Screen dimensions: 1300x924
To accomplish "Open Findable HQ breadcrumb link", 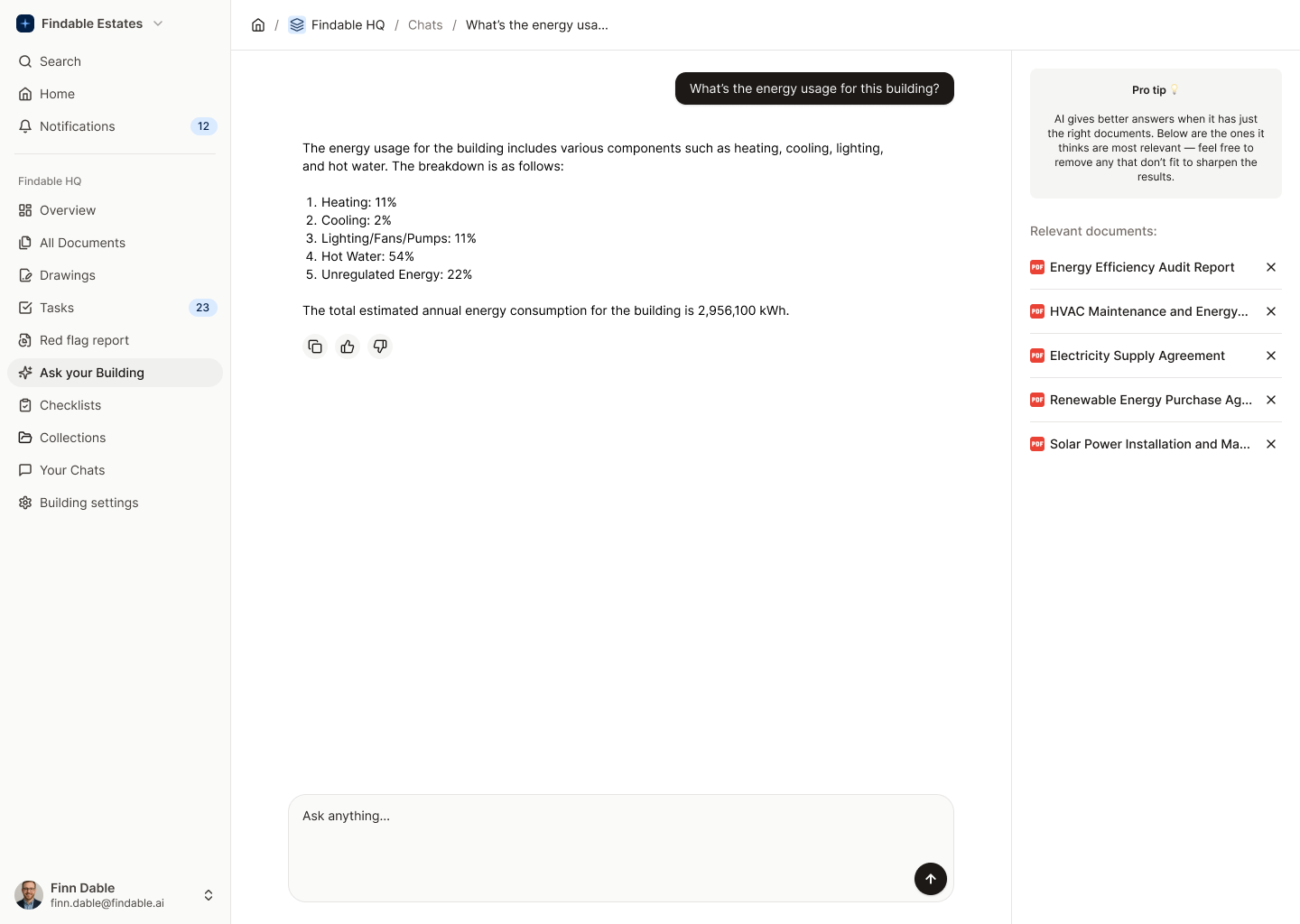I will [x=348, y=25].
